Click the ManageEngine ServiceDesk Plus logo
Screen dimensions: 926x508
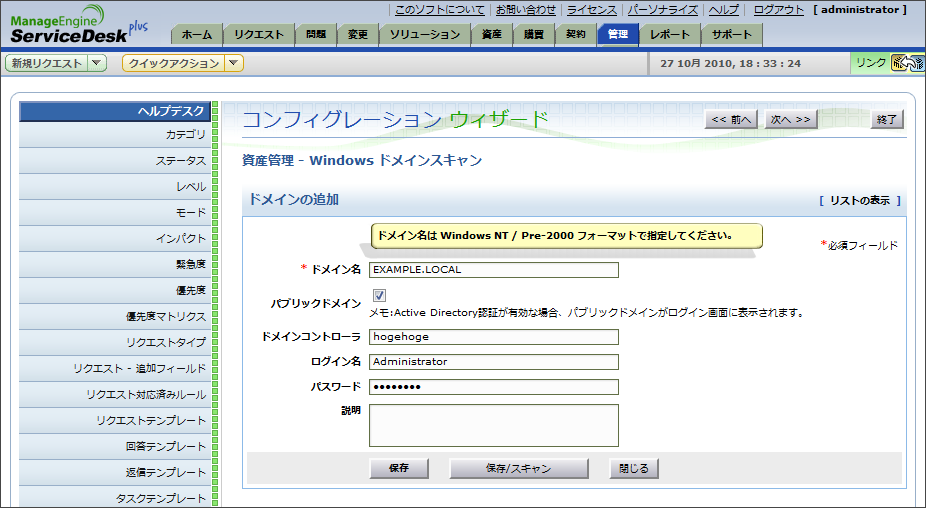click(78, 24)
